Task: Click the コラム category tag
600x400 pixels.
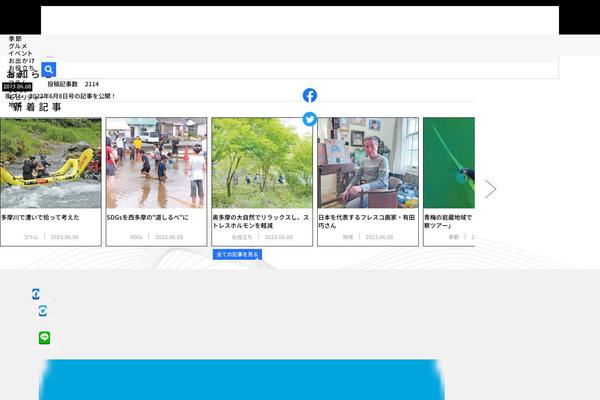Action: click(31, 237)
